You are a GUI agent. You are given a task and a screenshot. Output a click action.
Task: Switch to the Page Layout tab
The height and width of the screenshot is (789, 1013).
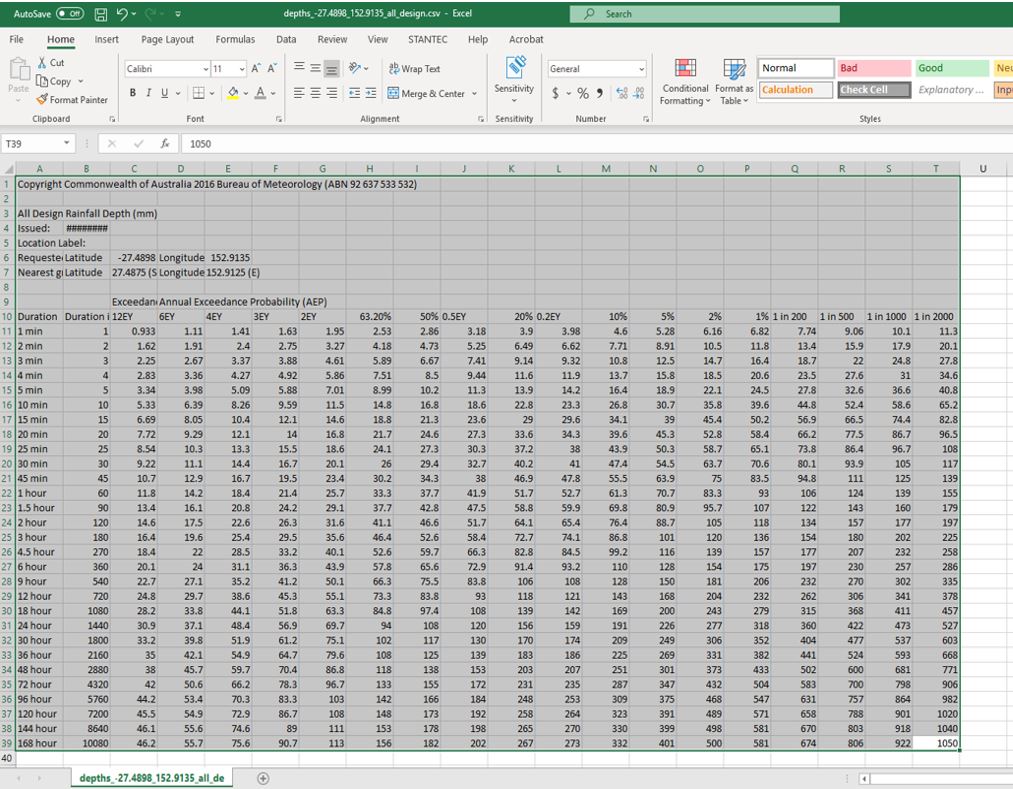pos(167,39)
